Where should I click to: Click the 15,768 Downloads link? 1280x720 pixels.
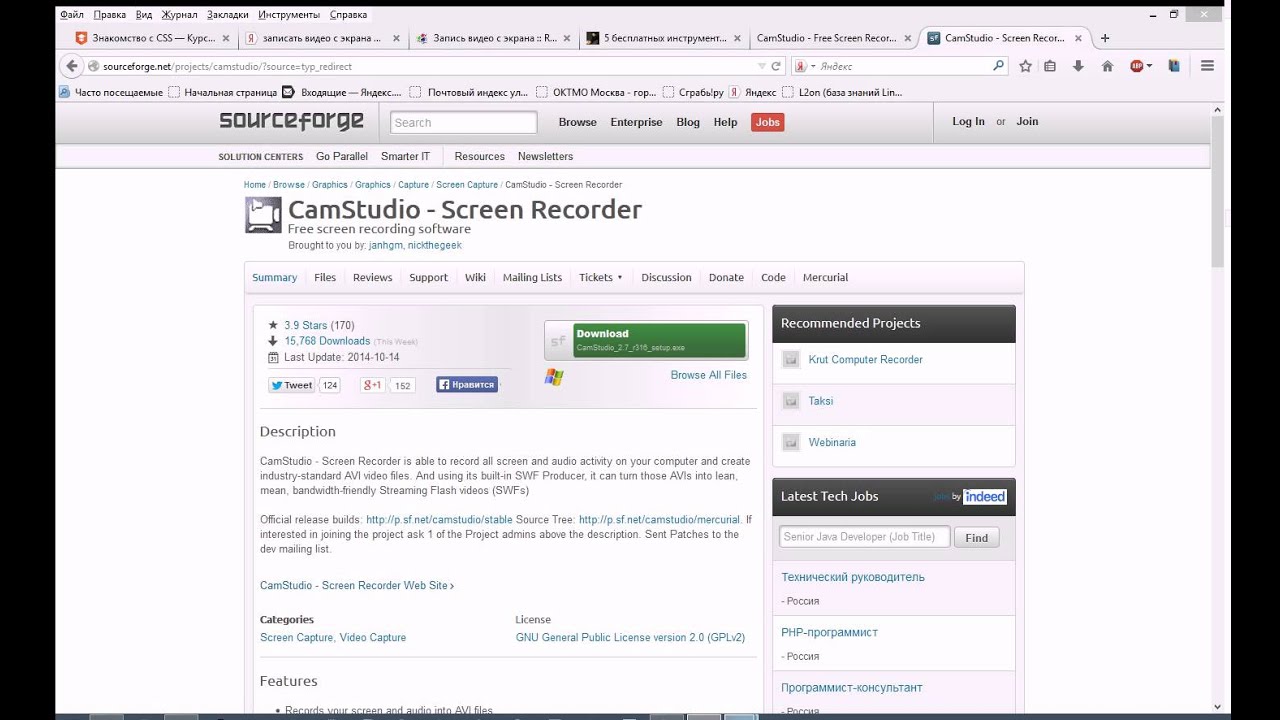(x=327, y=341)
